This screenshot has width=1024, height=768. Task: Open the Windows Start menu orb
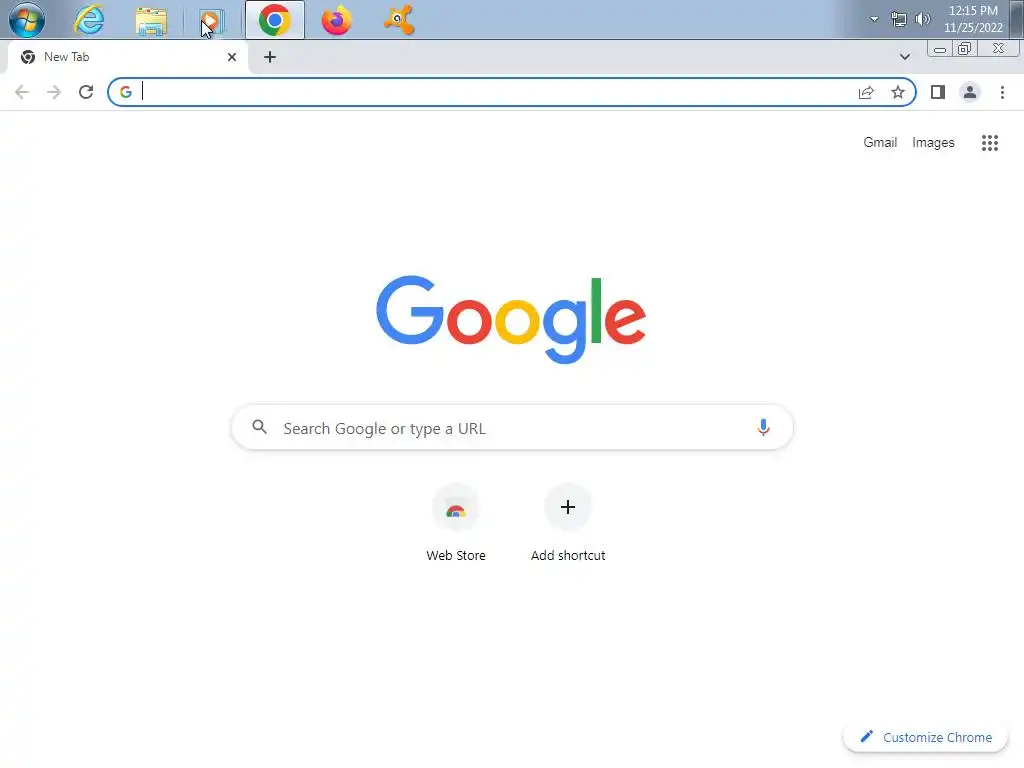tap(27, 20)
